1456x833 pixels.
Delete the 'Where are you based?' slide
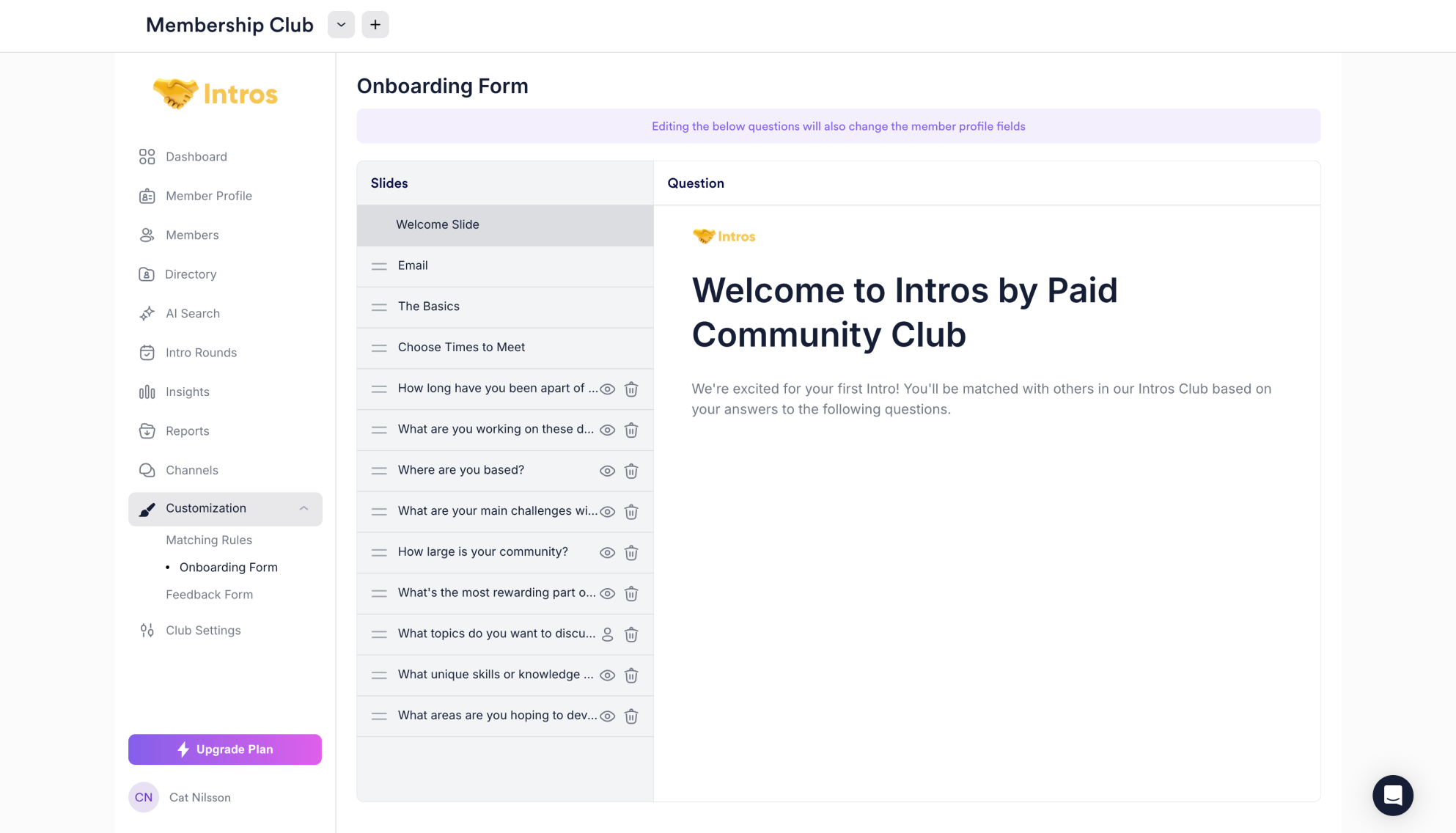click(631, 471)
